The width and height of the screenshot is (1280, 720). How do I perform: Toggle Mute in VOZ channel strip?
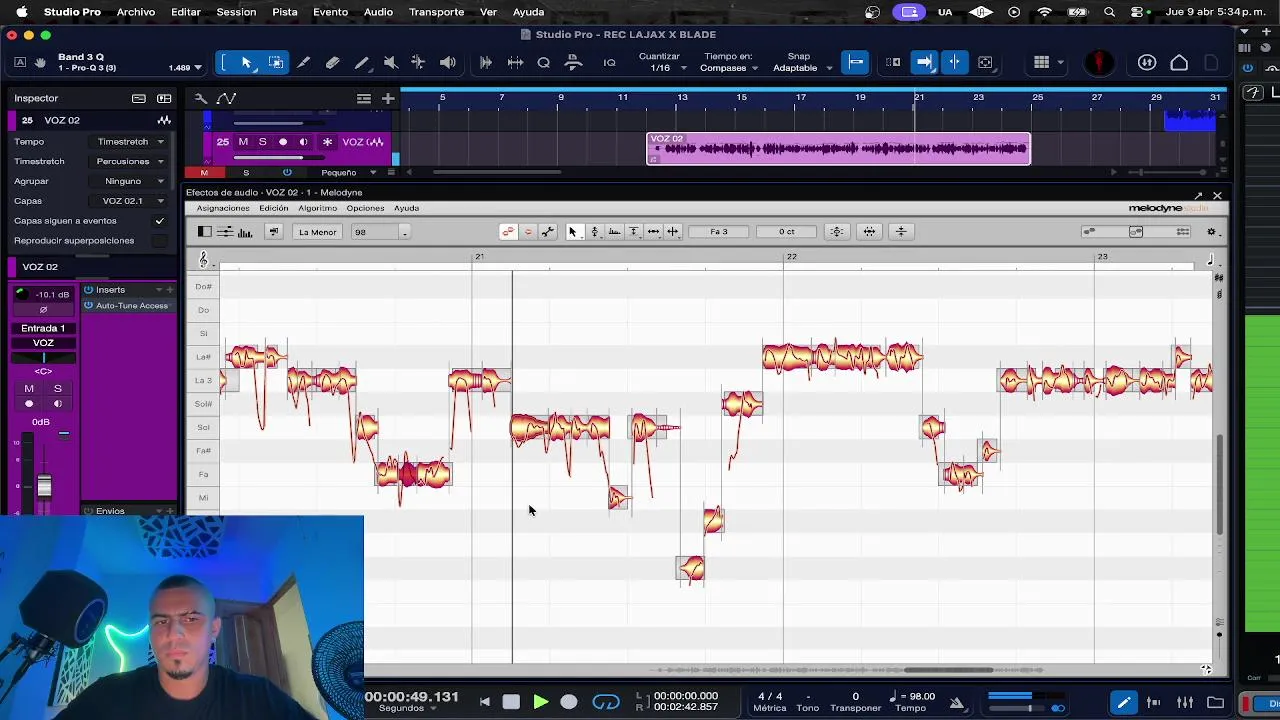coord(29,388)
